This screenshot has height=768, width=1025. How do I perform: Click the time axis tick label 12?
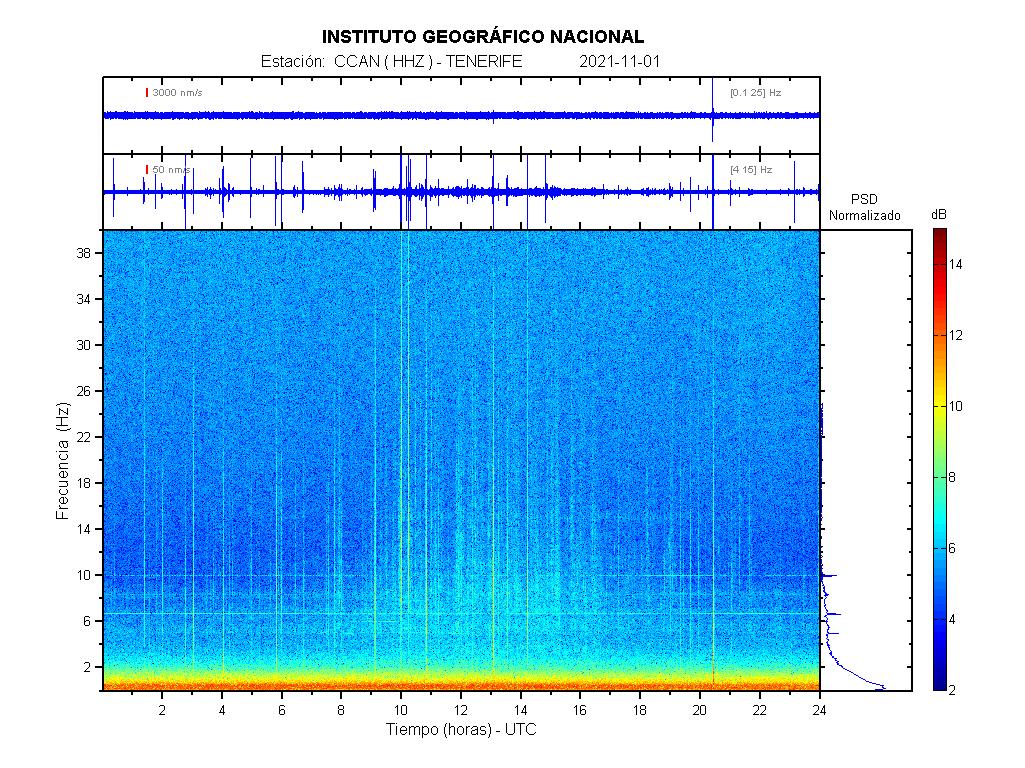461,710
